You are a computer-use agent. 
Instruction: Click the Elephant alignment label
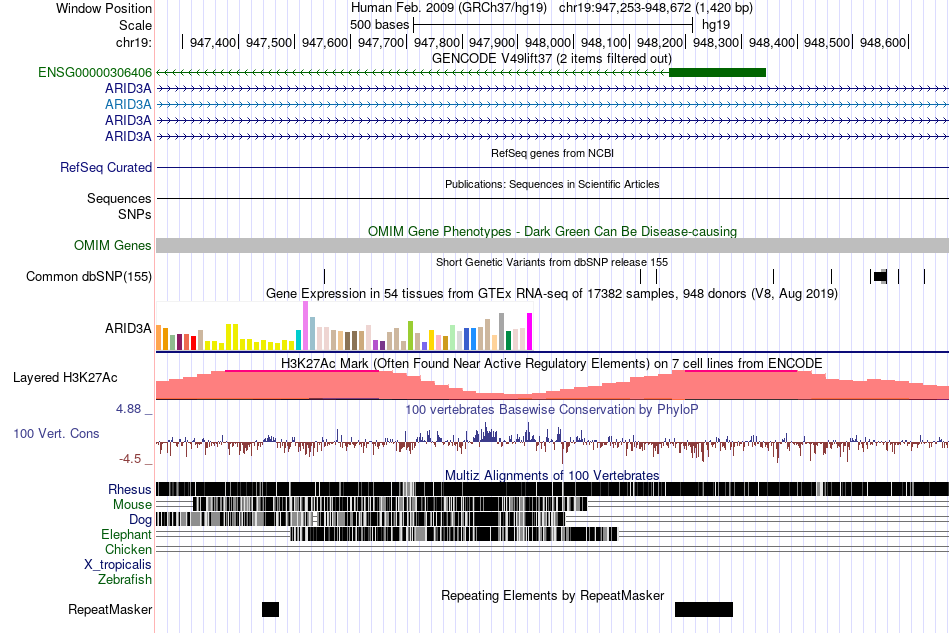click(126, 534)
